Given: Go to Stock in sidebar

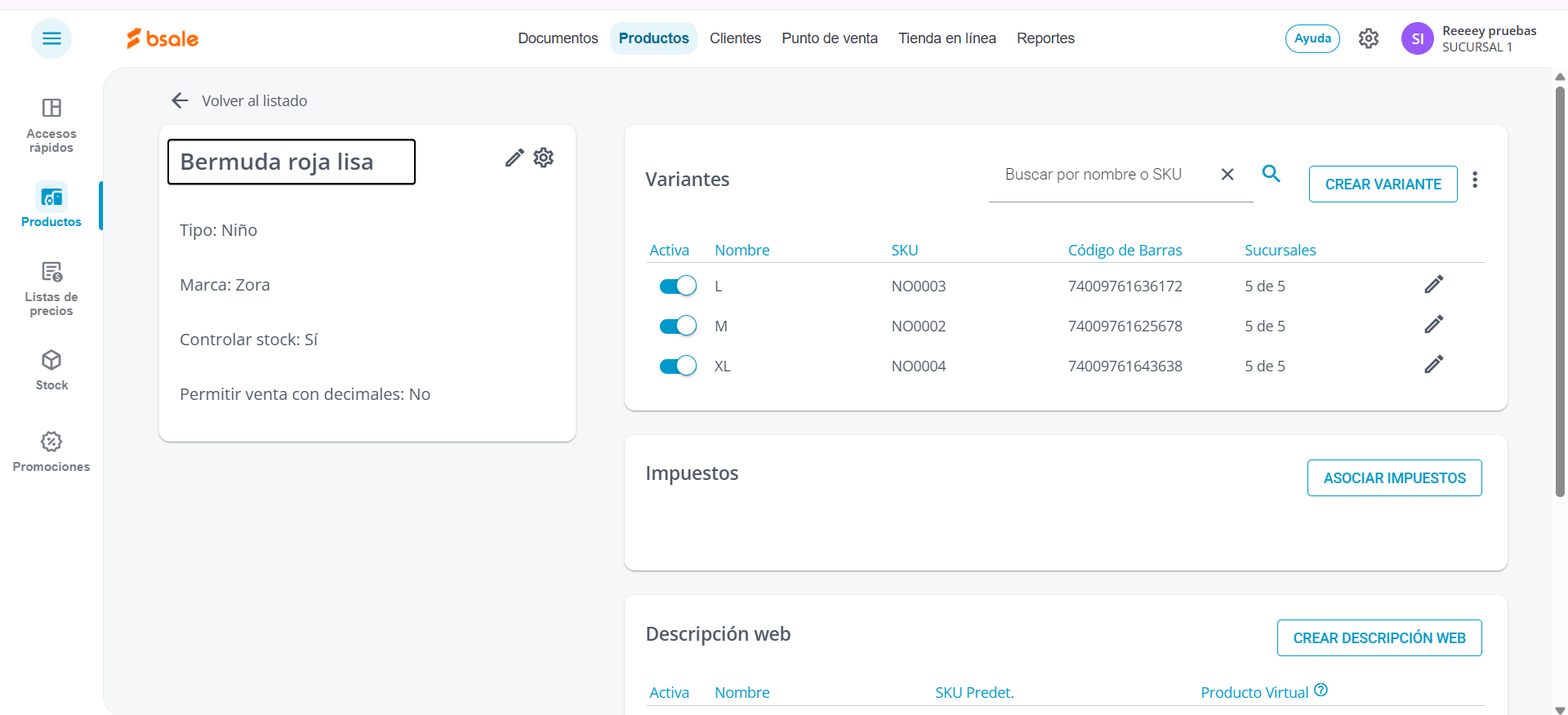Looking at the screenshot, I should click(x=51, y=371).
